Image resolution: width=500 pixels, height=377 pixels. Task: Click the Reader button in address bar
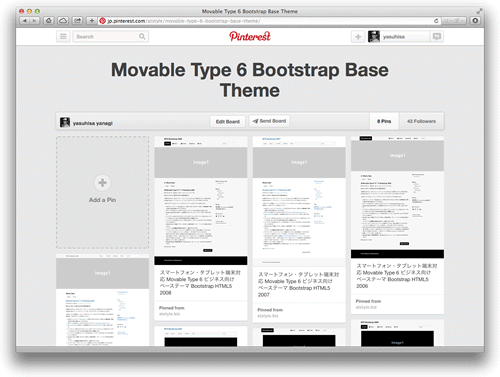click(x=454, y=21)
